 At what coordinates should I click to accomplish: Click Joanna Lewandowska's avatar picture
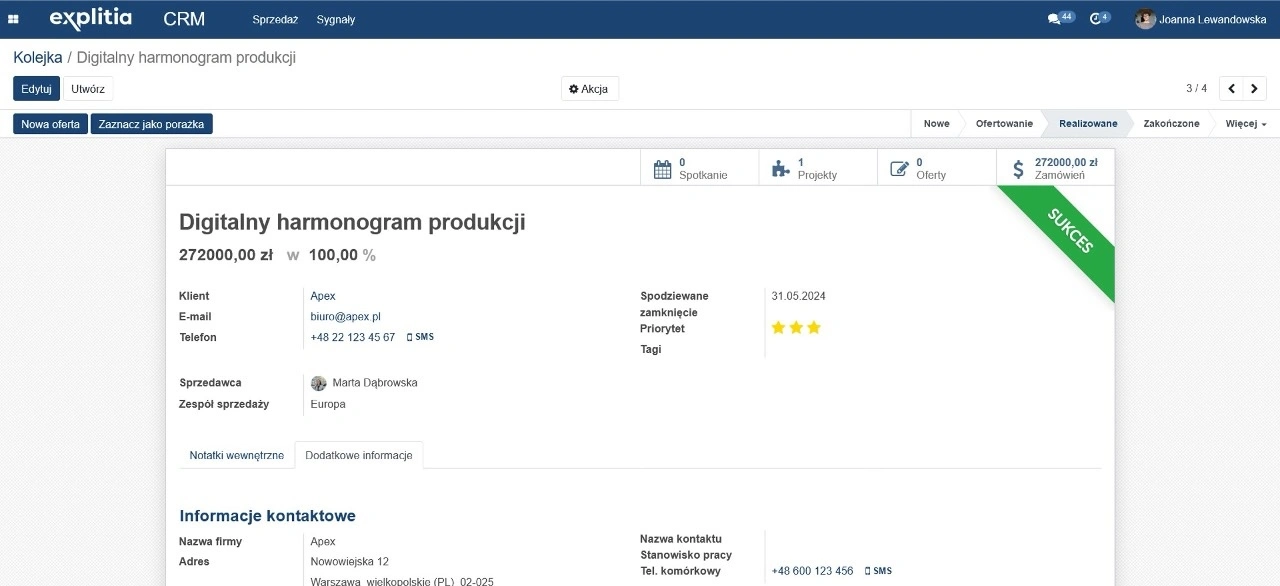[1145, 19]
